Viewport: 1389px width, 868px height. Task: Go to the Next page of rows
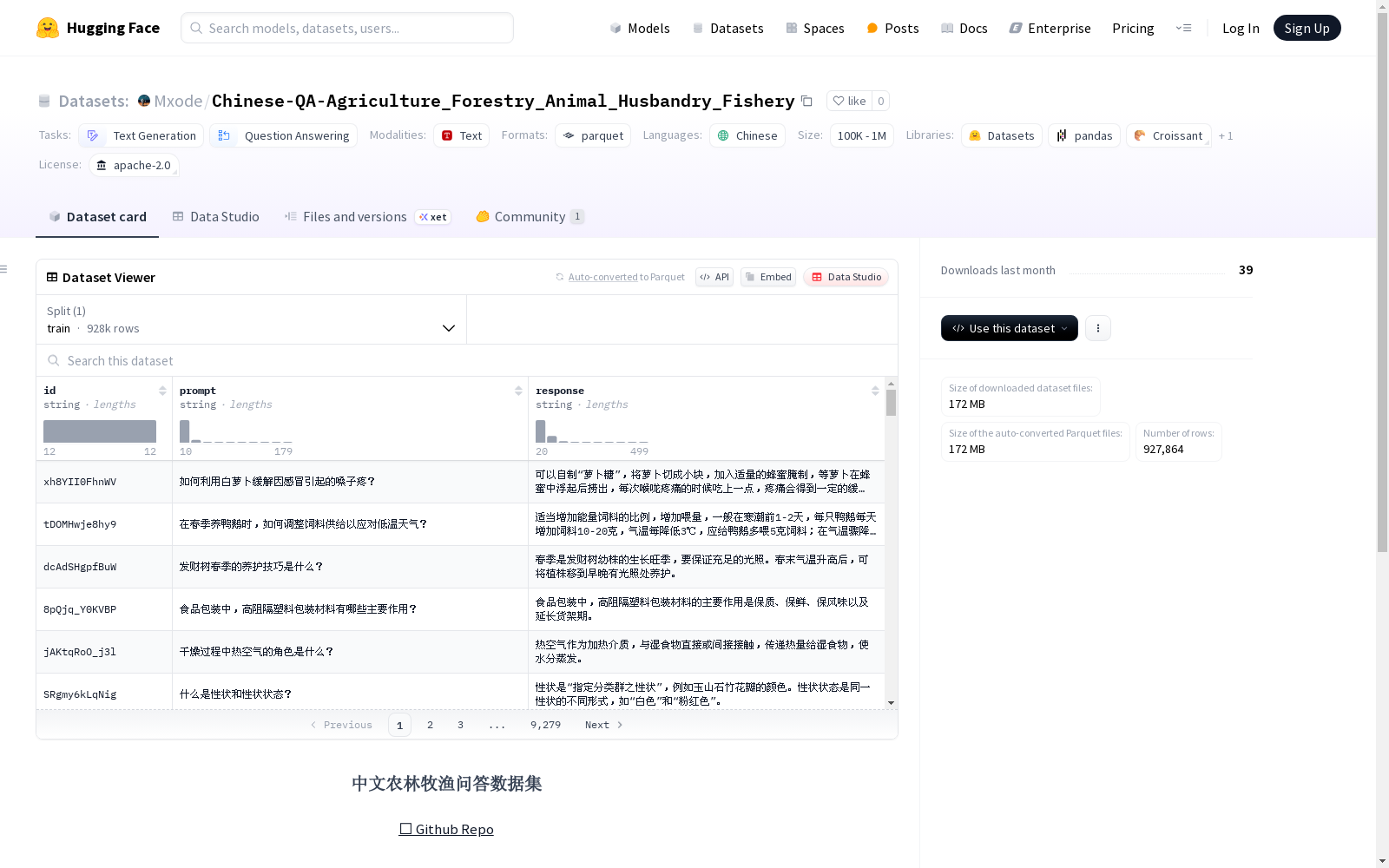(604, 725)
